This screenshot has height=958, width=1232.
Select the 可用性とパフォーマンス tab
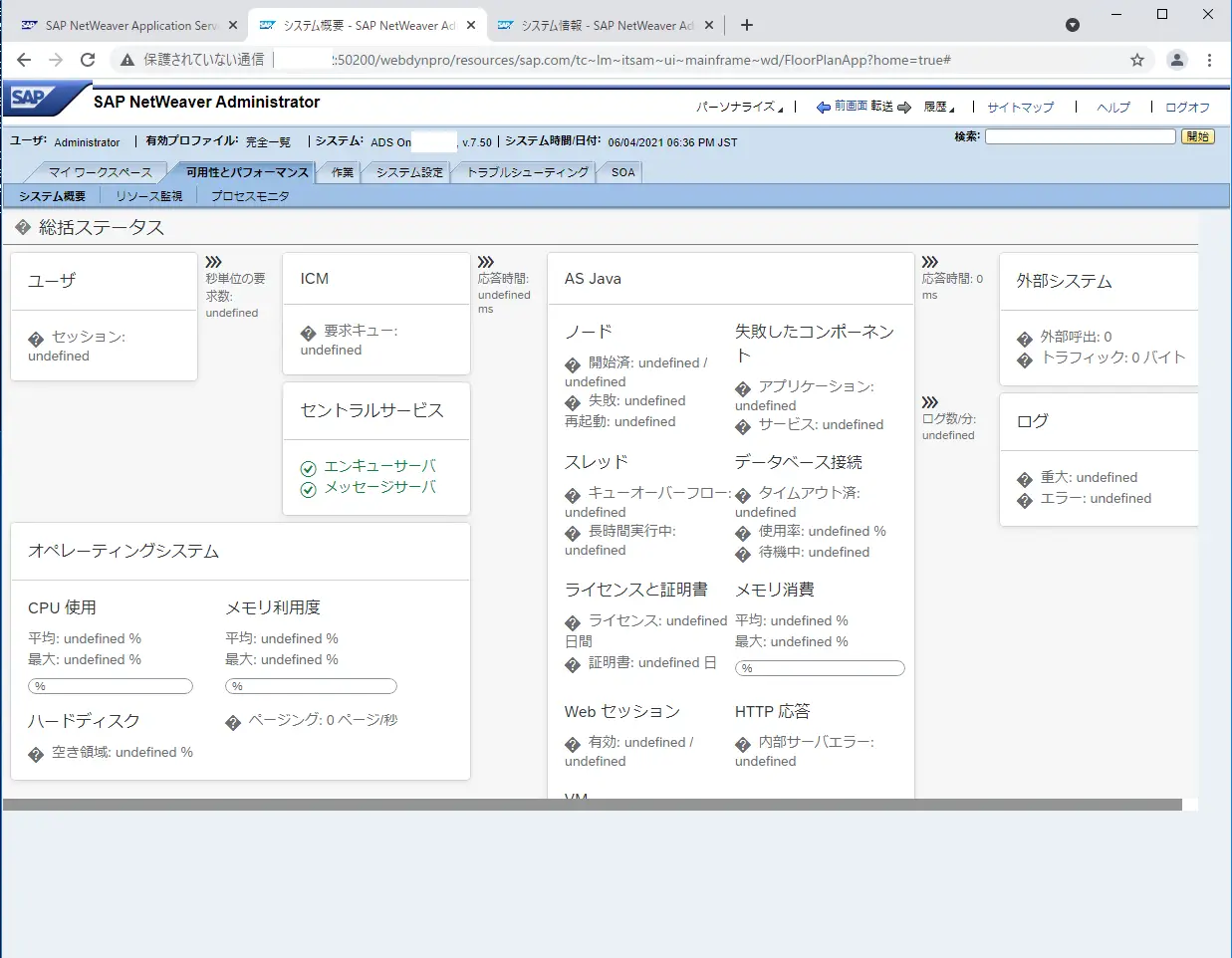pos(247,172)
